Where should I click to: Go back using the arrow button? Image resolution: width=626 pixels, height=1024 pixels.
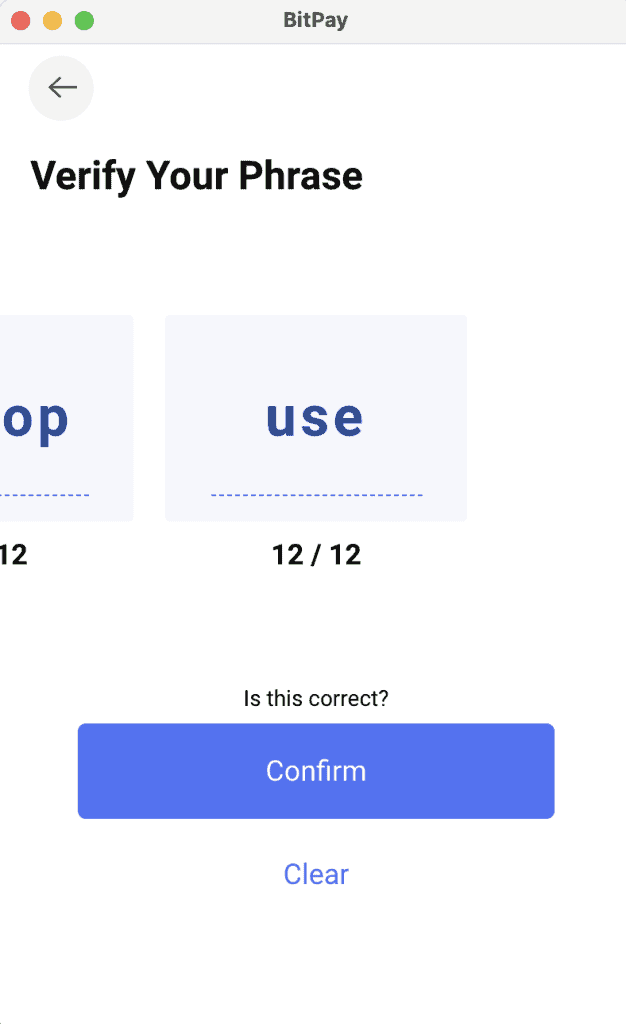pyautogui.click(x=61, y=88)
